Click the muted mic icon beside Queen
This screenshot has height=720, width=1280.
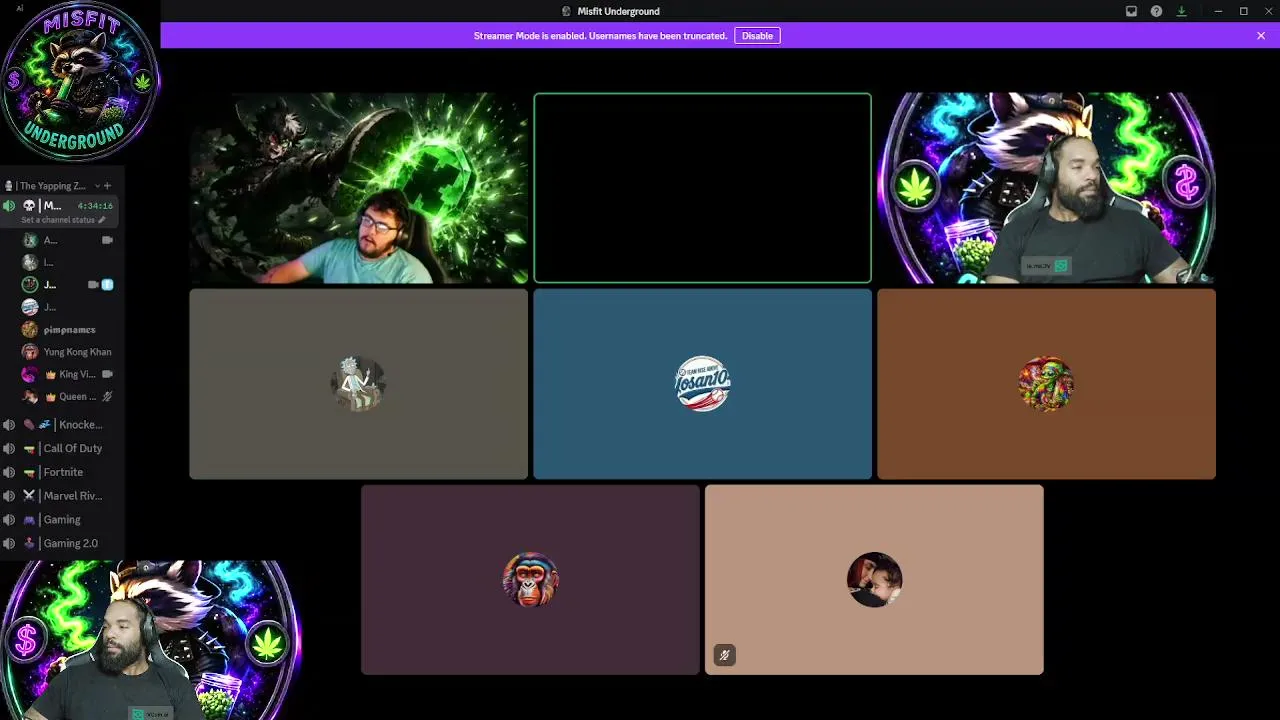[107, 397]
